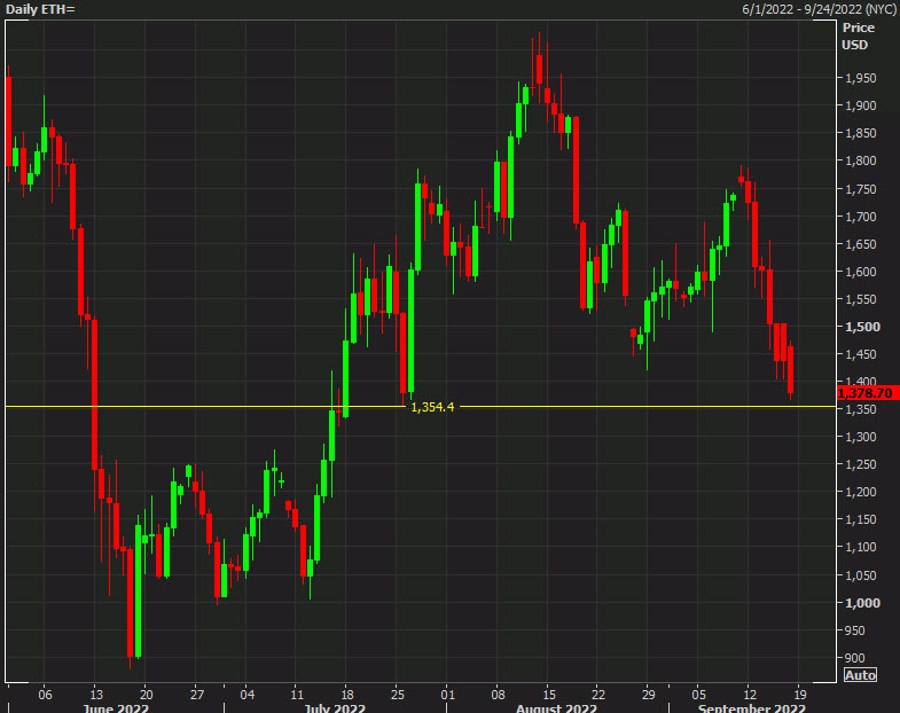900x713 pixels.
Task: Select the July 2022 month label
Action: pos(334,708)
